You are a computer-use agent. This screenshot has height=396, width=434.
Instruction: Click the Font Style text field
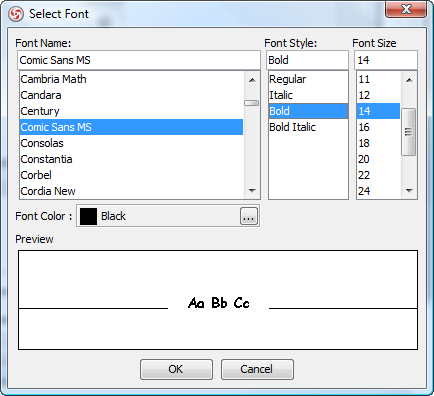tap(307, 60)
